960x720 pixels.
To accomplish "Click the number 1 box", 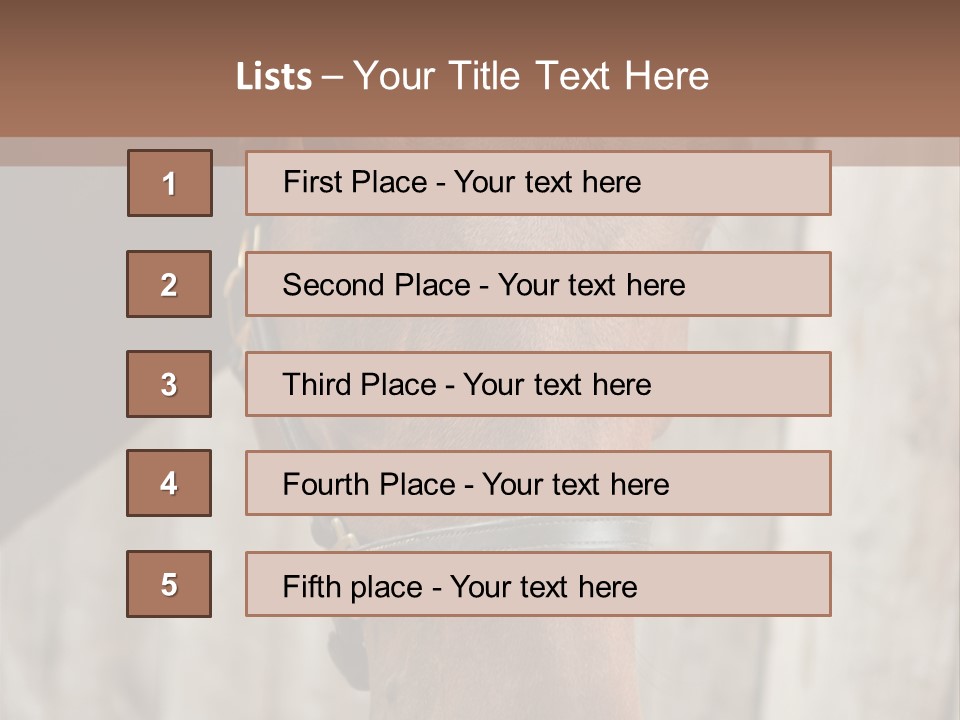I will click(170, 183).
